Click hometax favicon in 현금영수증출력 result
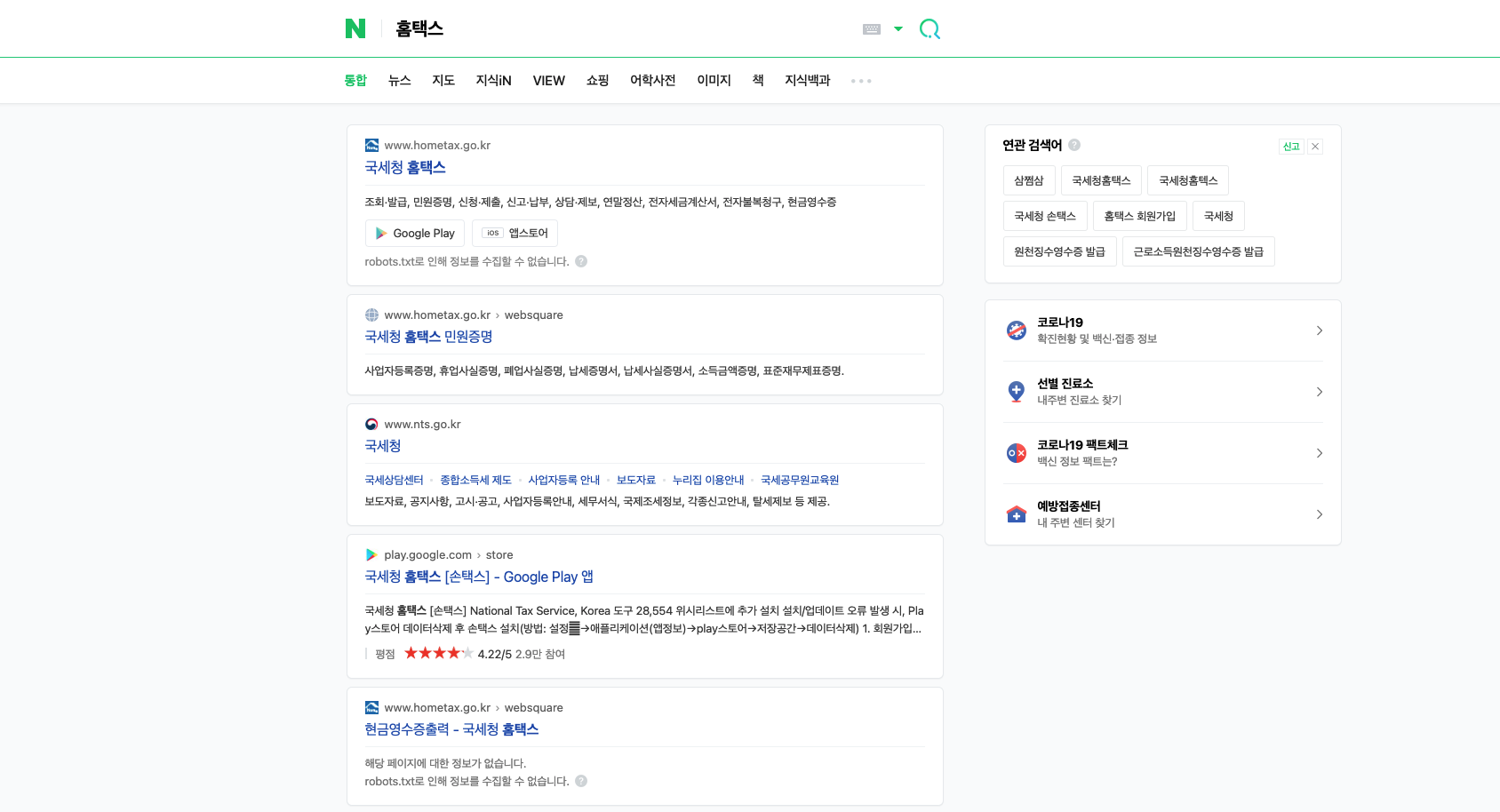 pos(371,707)
